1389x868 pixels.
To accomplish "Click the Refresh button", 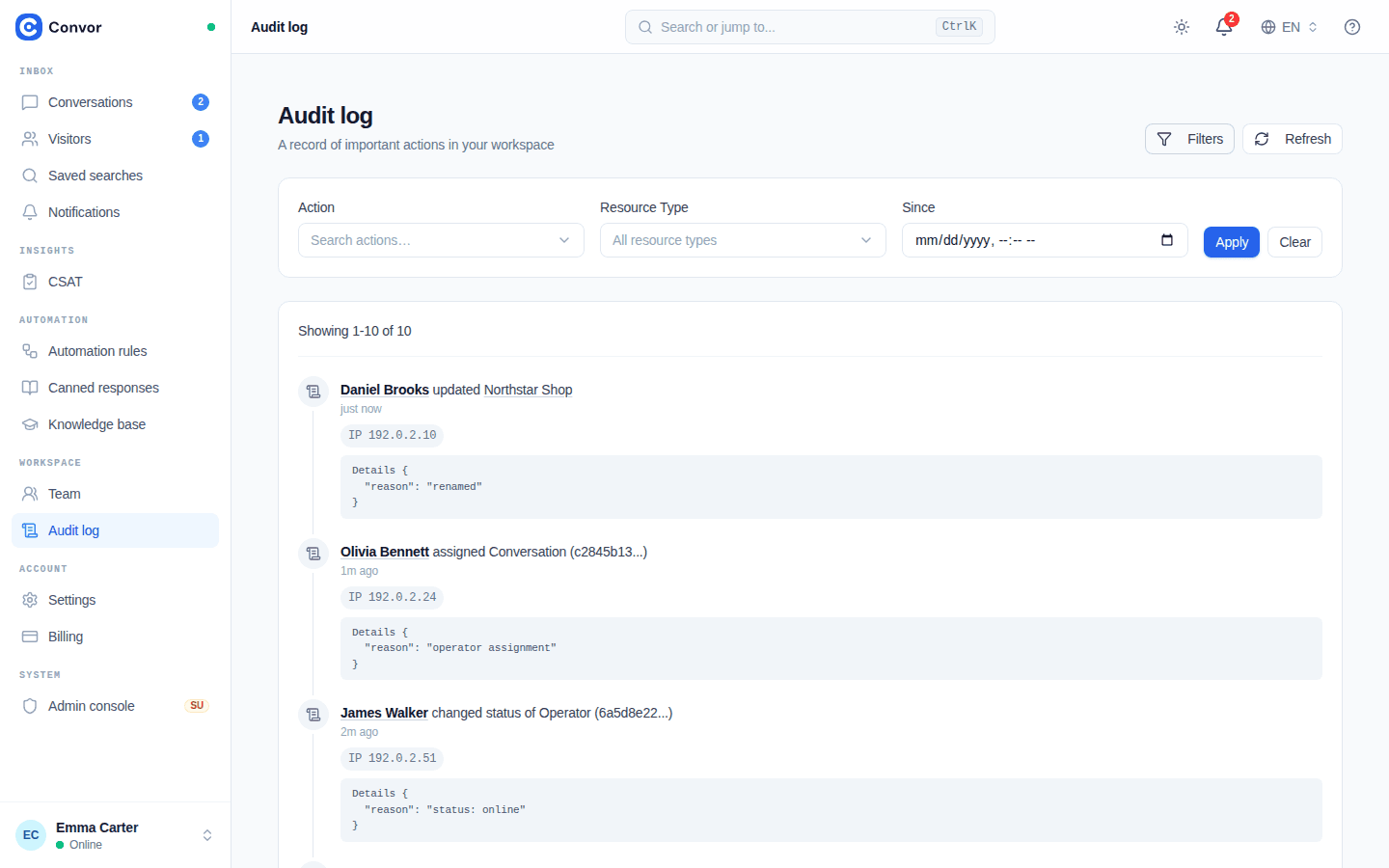I will click(1293, 139).
